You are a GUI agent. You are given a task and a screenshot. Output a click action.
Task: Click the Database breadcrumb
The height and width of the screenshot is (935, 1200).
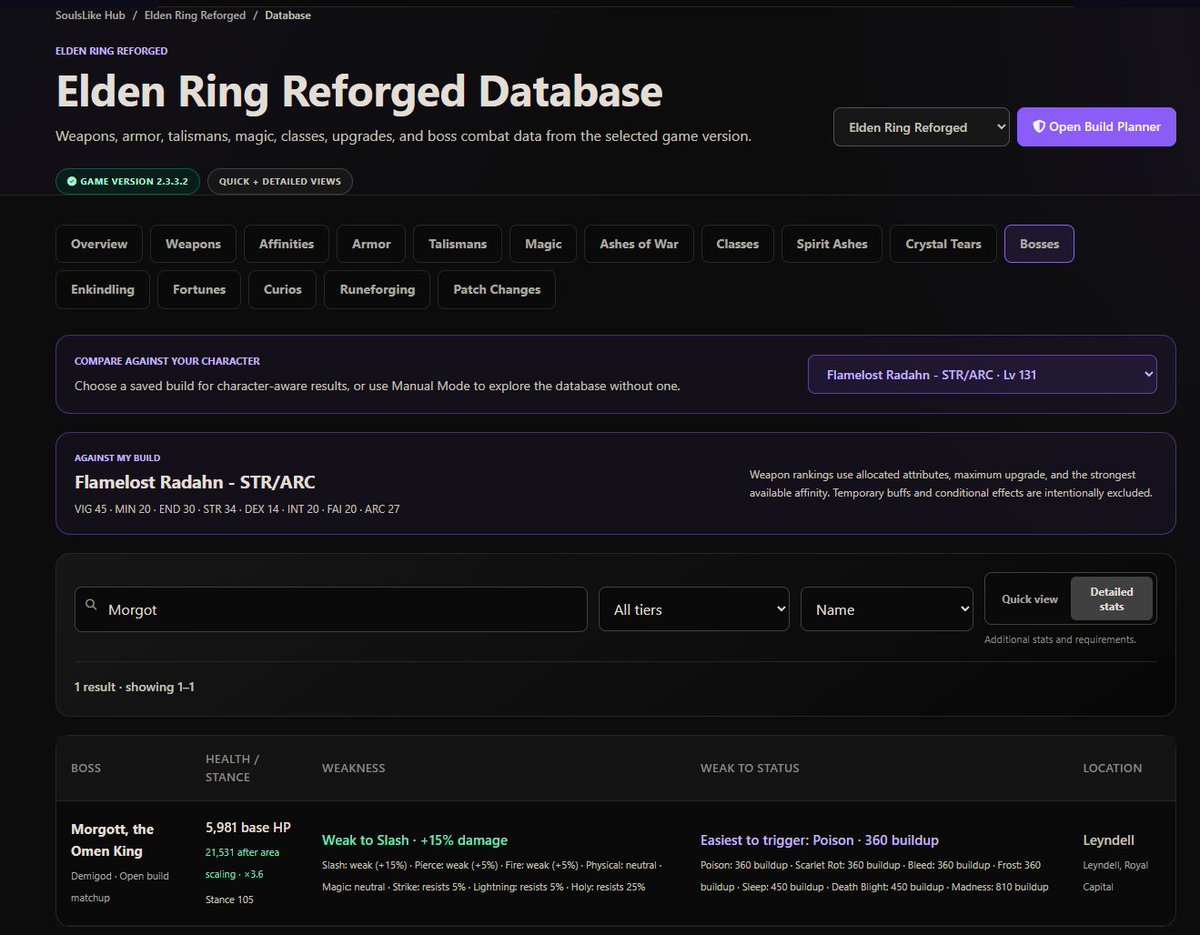(x=288, y=15)
